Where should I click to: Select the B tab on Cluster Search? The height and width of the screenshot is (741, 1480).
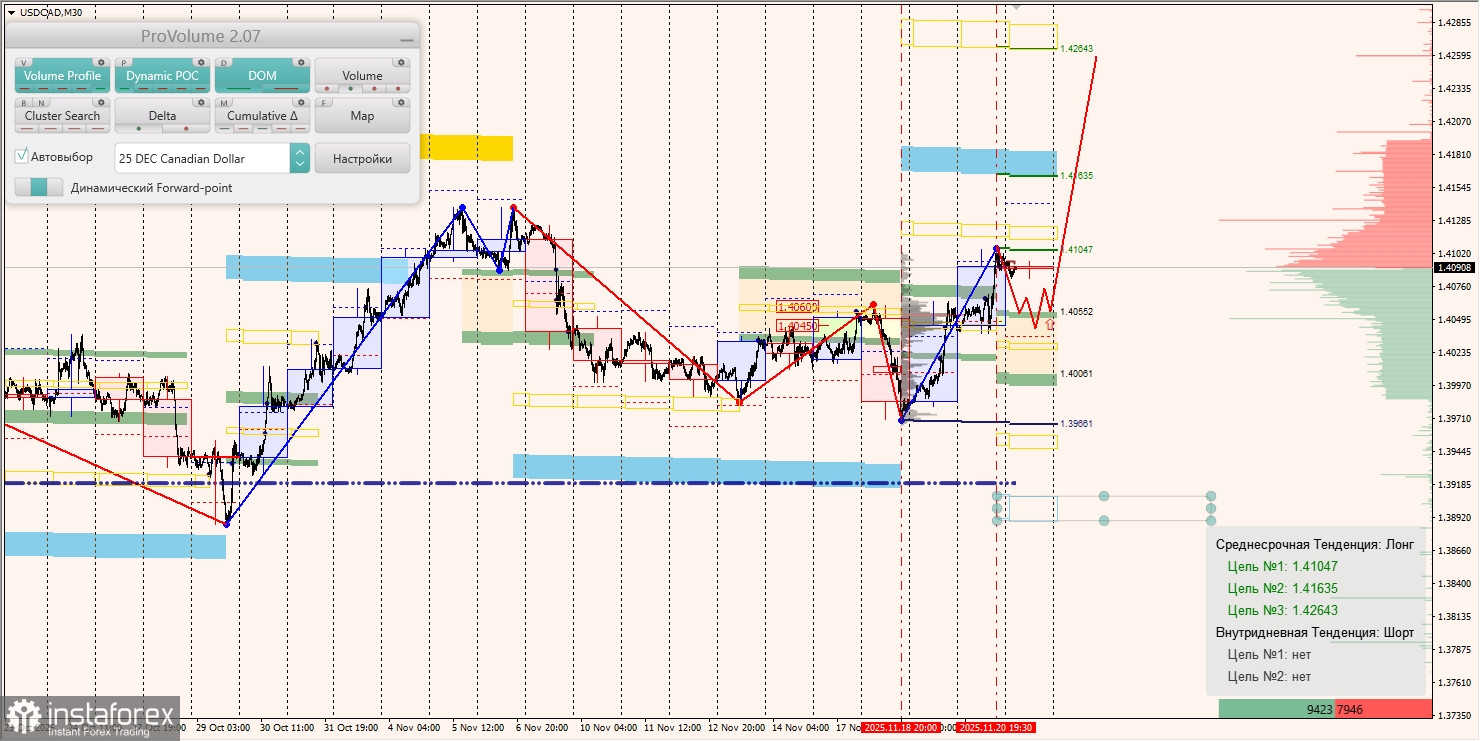click(23, 102)
